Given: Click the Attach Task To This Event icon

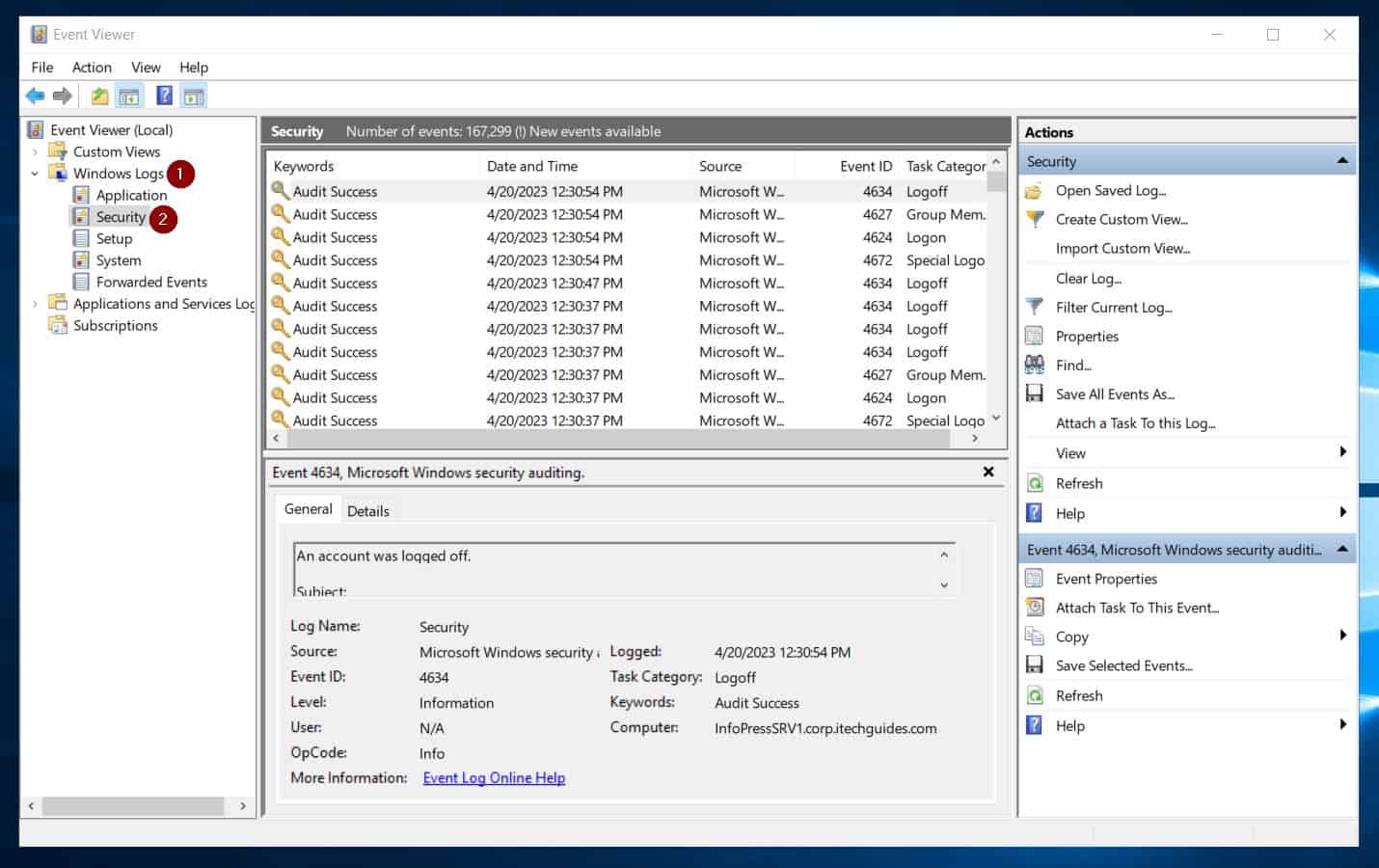Looking at the screenshot, I should [x=1034, y=607].
